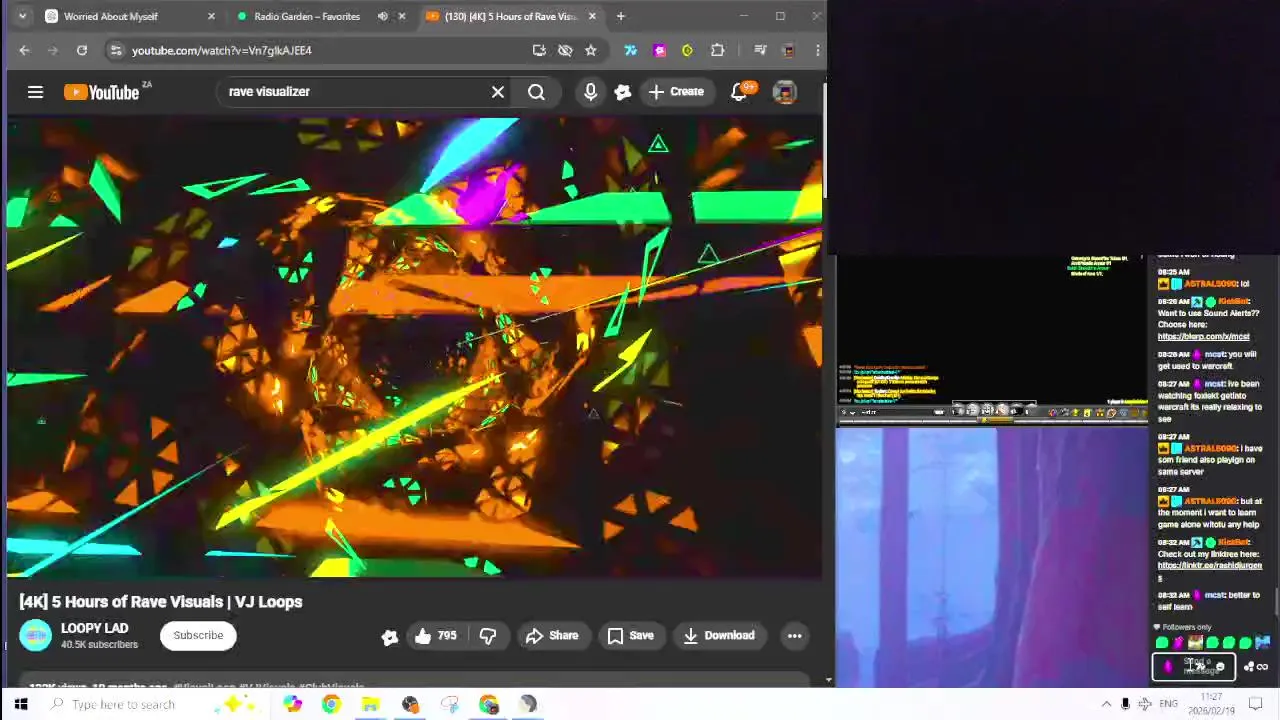This screenshot has width=1280, height=720.
Task: Open the blue translate extension icon
Action: (x=631, y=50)
